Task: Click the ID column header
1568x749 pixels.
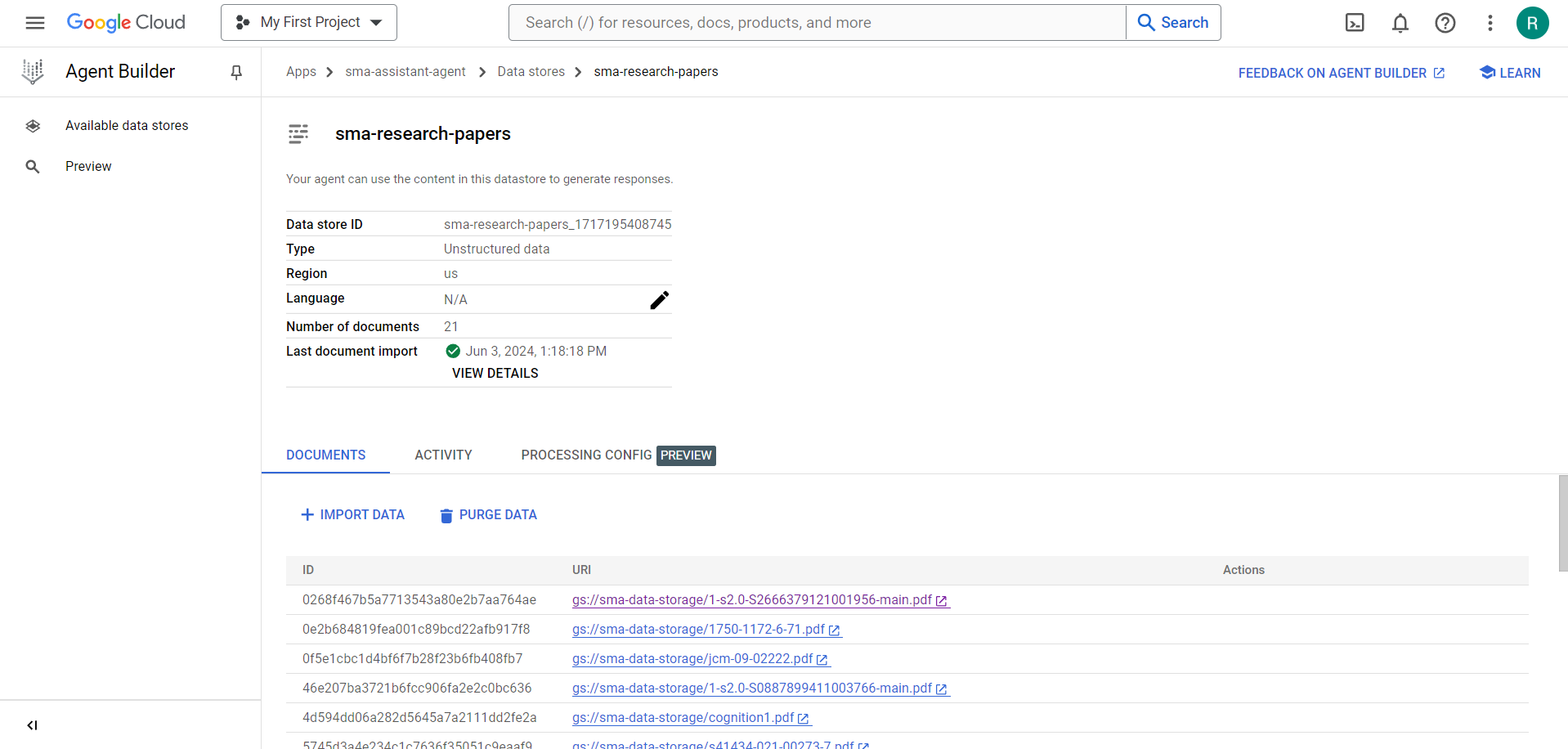Action: click(x=308, y=570)
